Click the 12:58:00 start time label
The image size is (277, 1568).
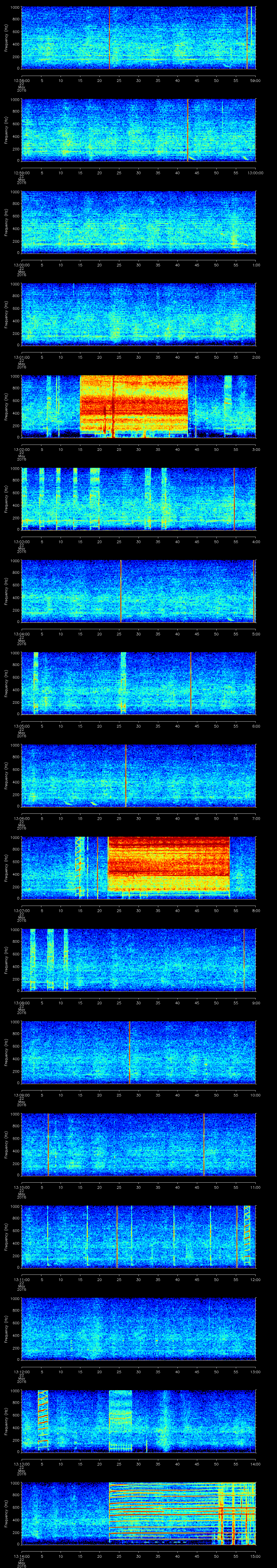21,80
